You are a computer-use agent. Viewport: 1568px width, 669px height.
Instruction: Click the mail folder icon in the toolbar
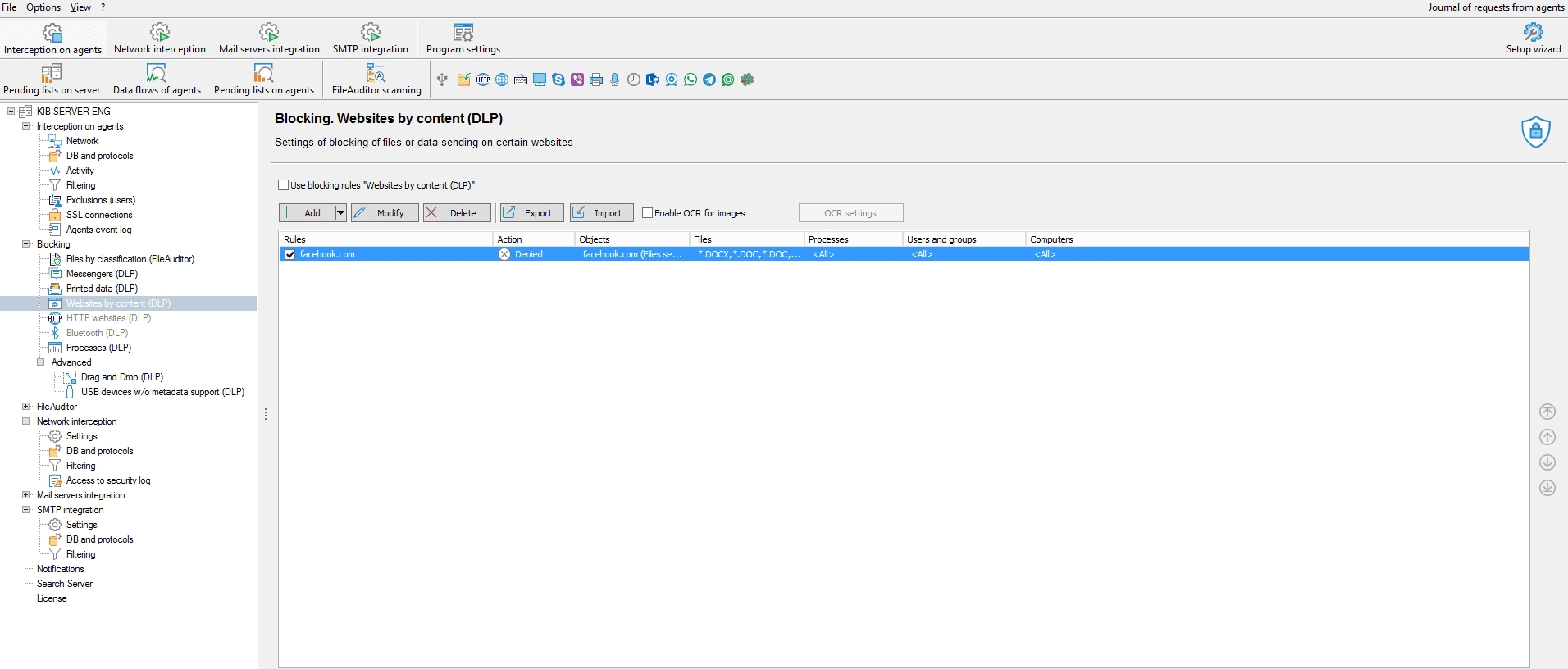pos(463,80)
